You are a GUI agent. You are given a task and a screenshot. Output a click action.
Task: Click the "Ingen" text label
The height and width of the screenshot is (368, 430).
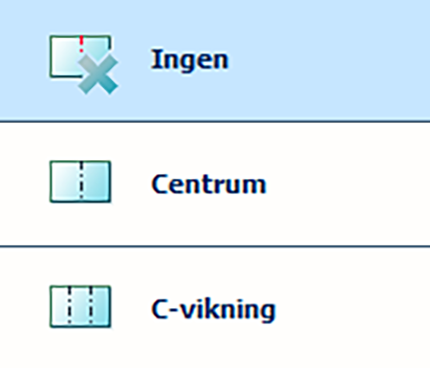(x=190, y=60)
